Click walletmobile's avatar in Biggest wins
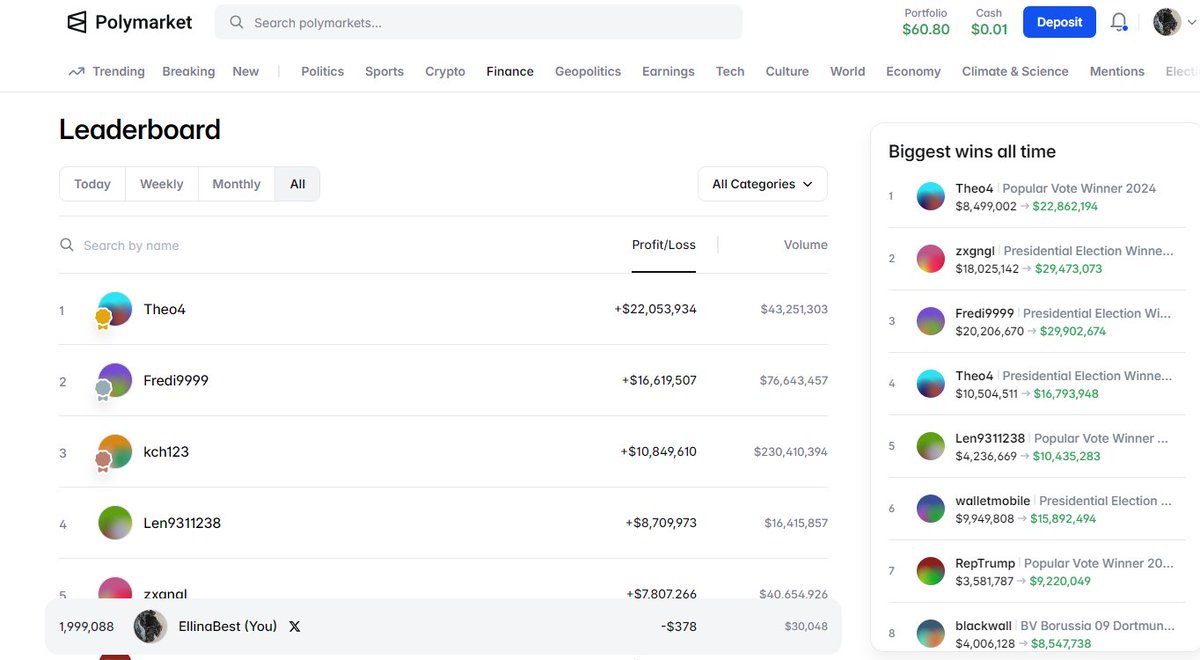The height and width of the screenshot is (660, 1200). point(931,509)
